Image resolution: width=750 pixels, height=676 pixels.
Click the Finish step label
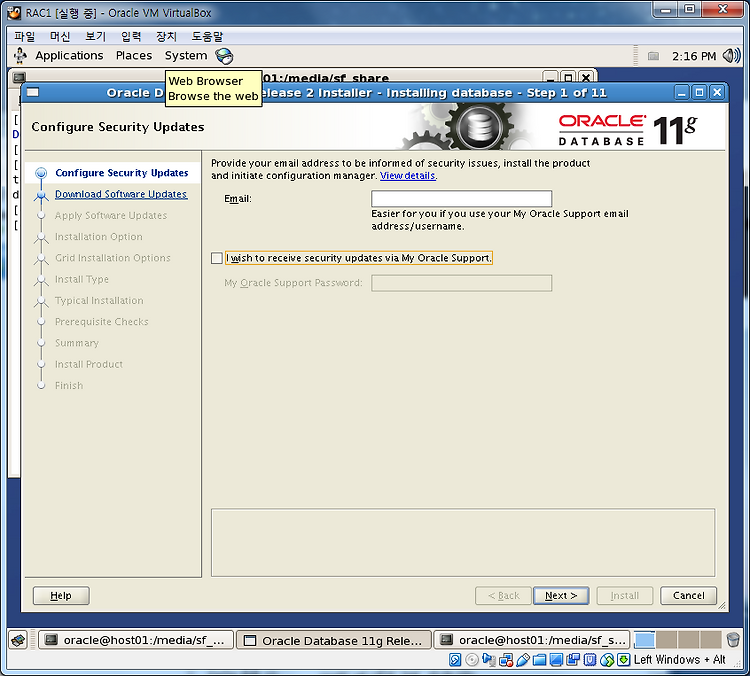point(69,386)
